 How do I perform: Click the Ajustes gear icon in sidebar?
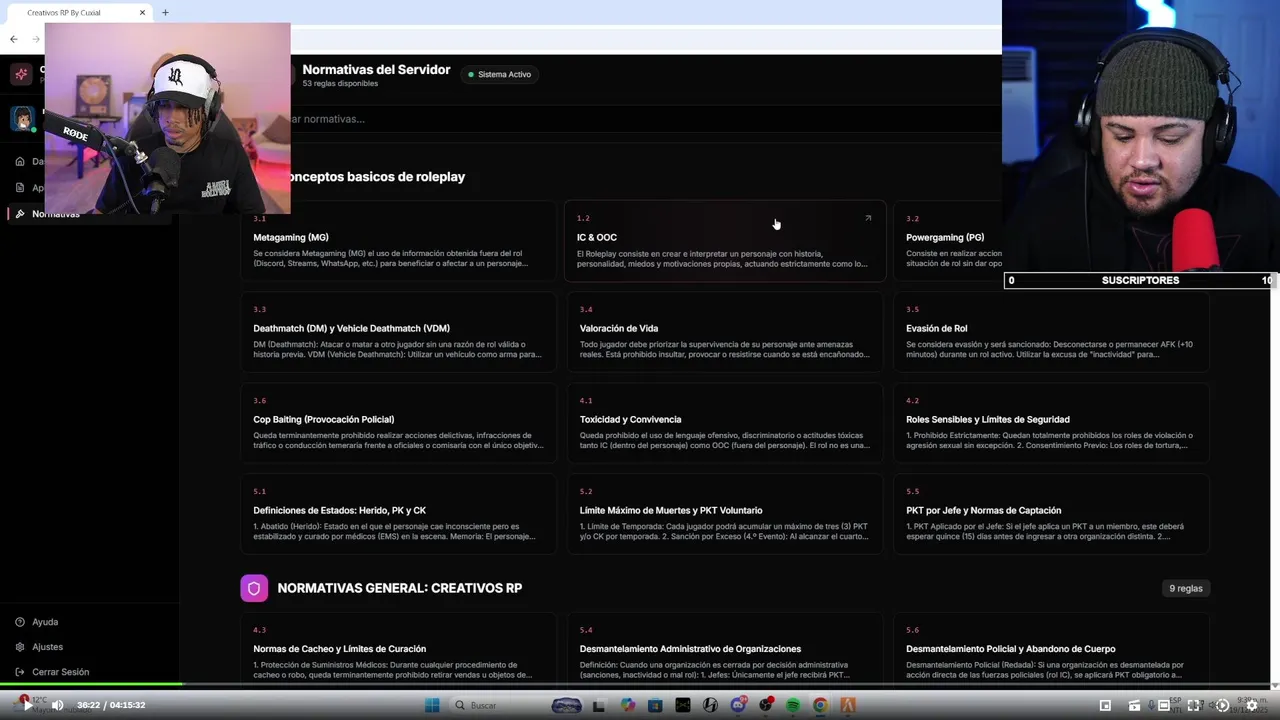point(20,647)
